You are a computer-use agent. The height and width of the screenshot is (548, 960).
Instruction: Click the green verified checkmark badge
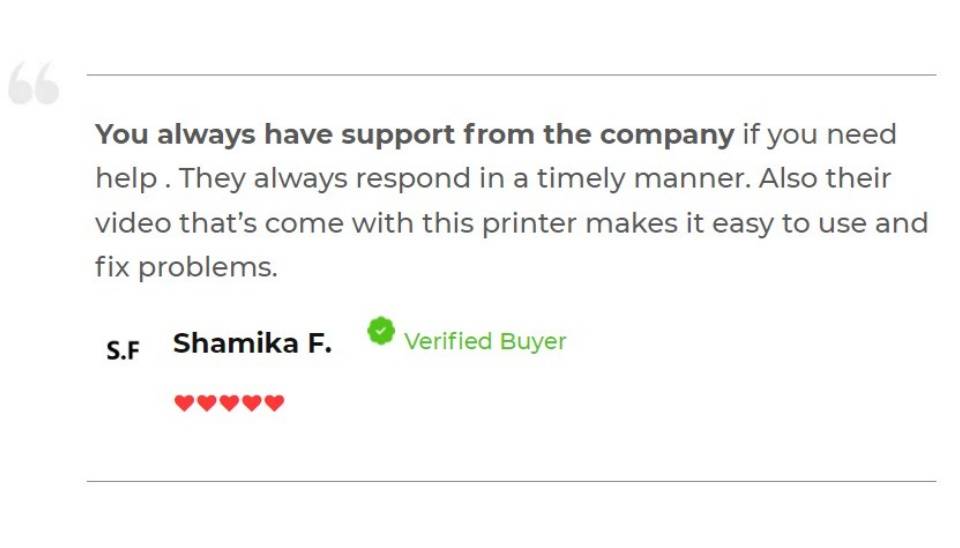(381, 331)
